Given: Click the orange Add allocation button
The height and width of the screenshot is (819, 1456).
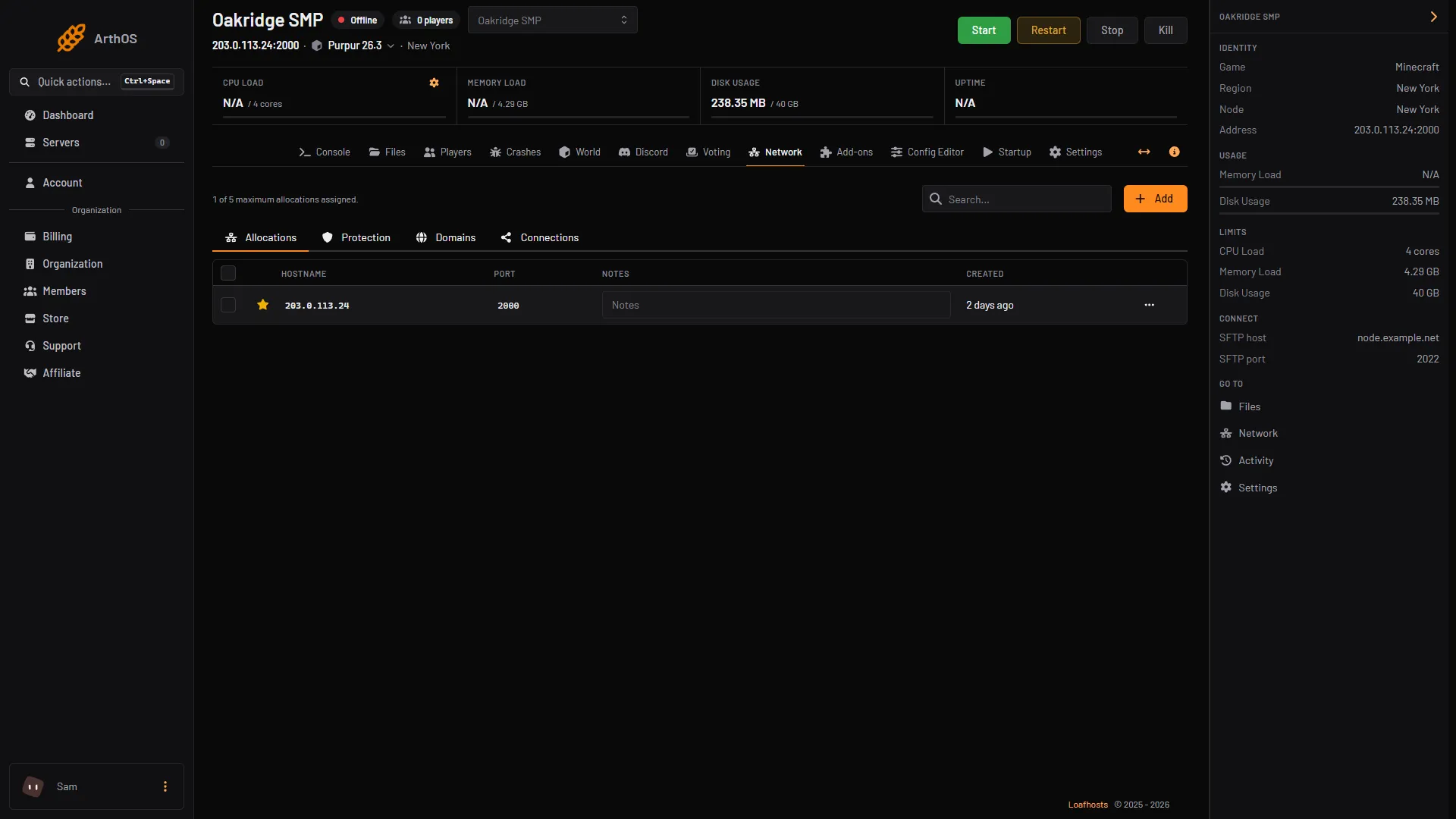Looking at the screenshot, I should (x=1155, y=199).
